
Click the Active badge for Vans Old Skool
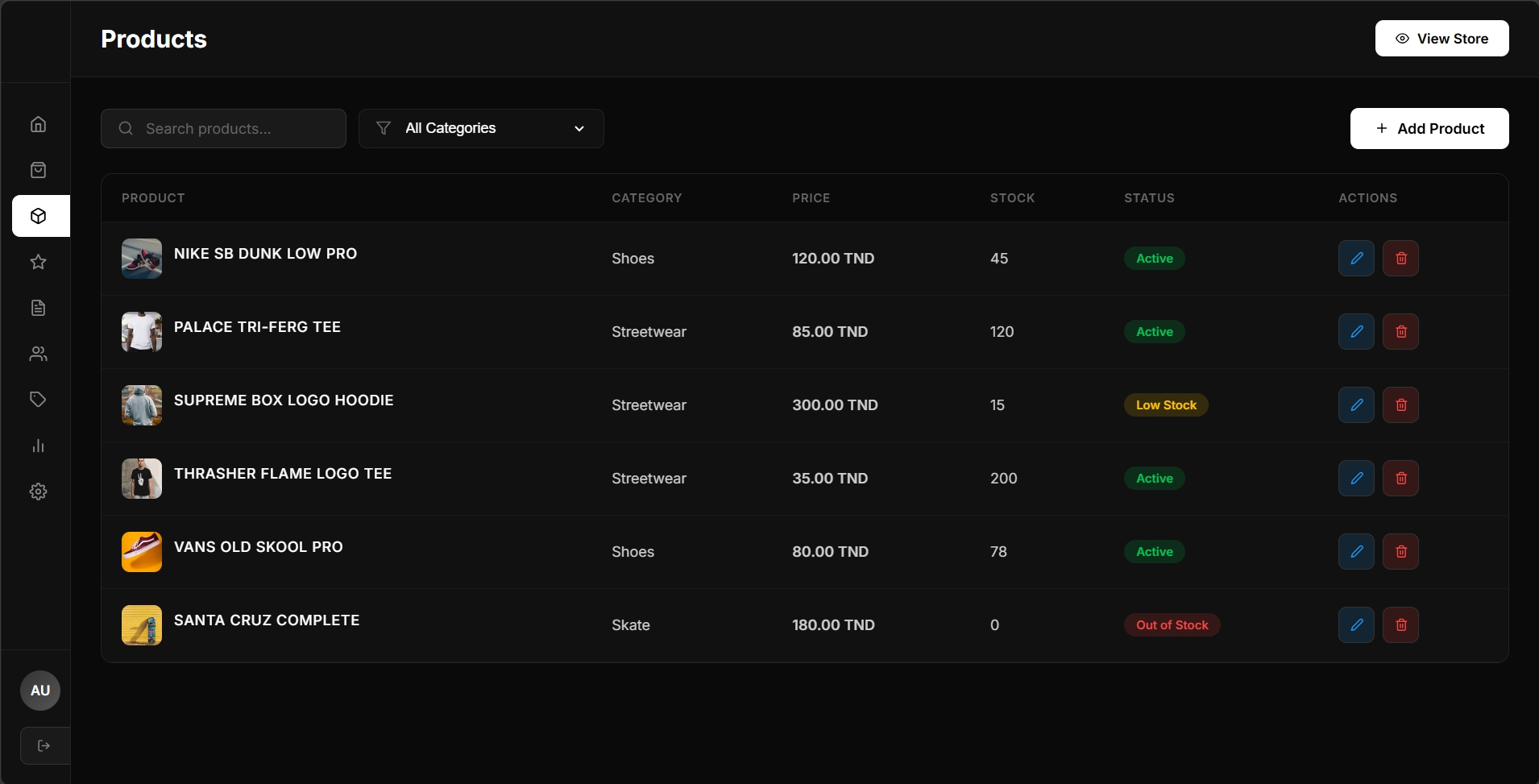[x=1155, y=552]
